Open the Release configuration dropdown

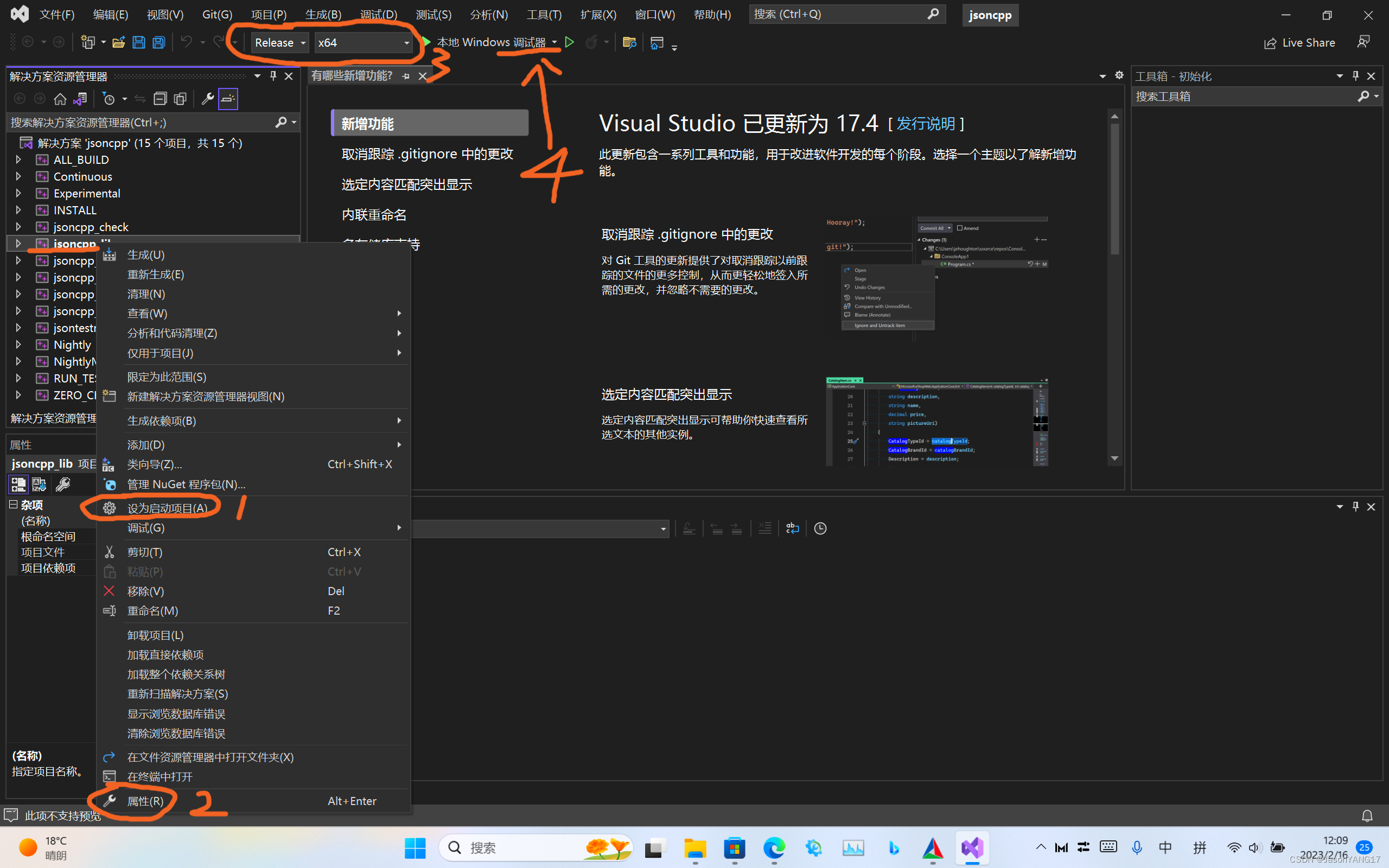point(280,42)
